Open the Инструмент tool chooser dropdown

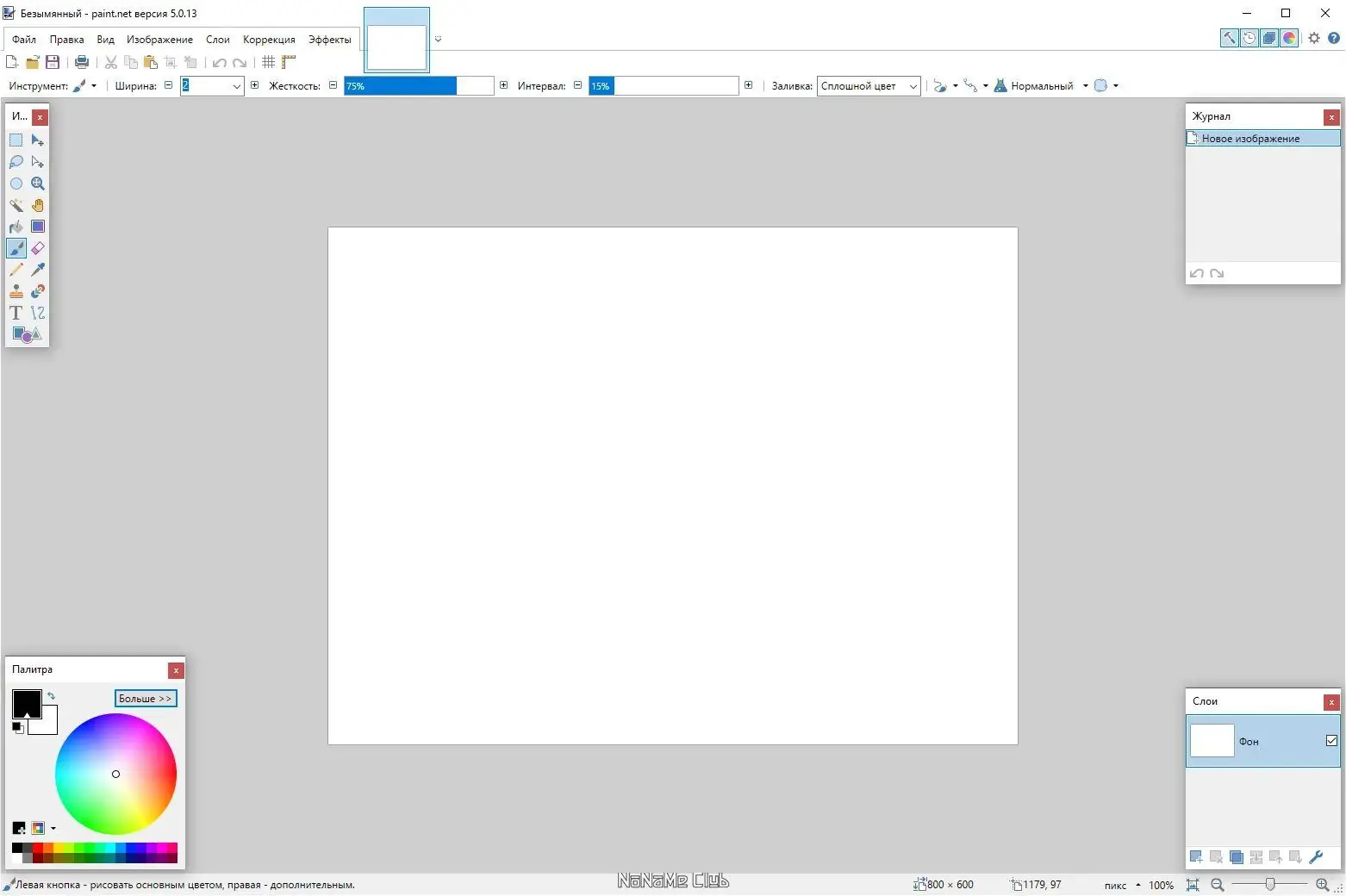tap(84, 86)
